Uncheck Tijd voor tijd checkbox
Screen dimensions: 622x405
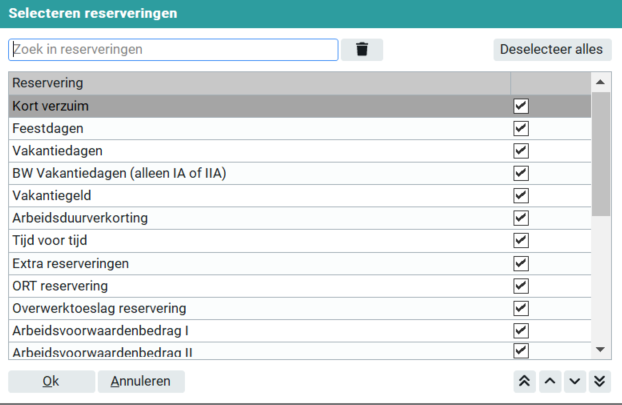pyautogui.click(x=520, y=241)
